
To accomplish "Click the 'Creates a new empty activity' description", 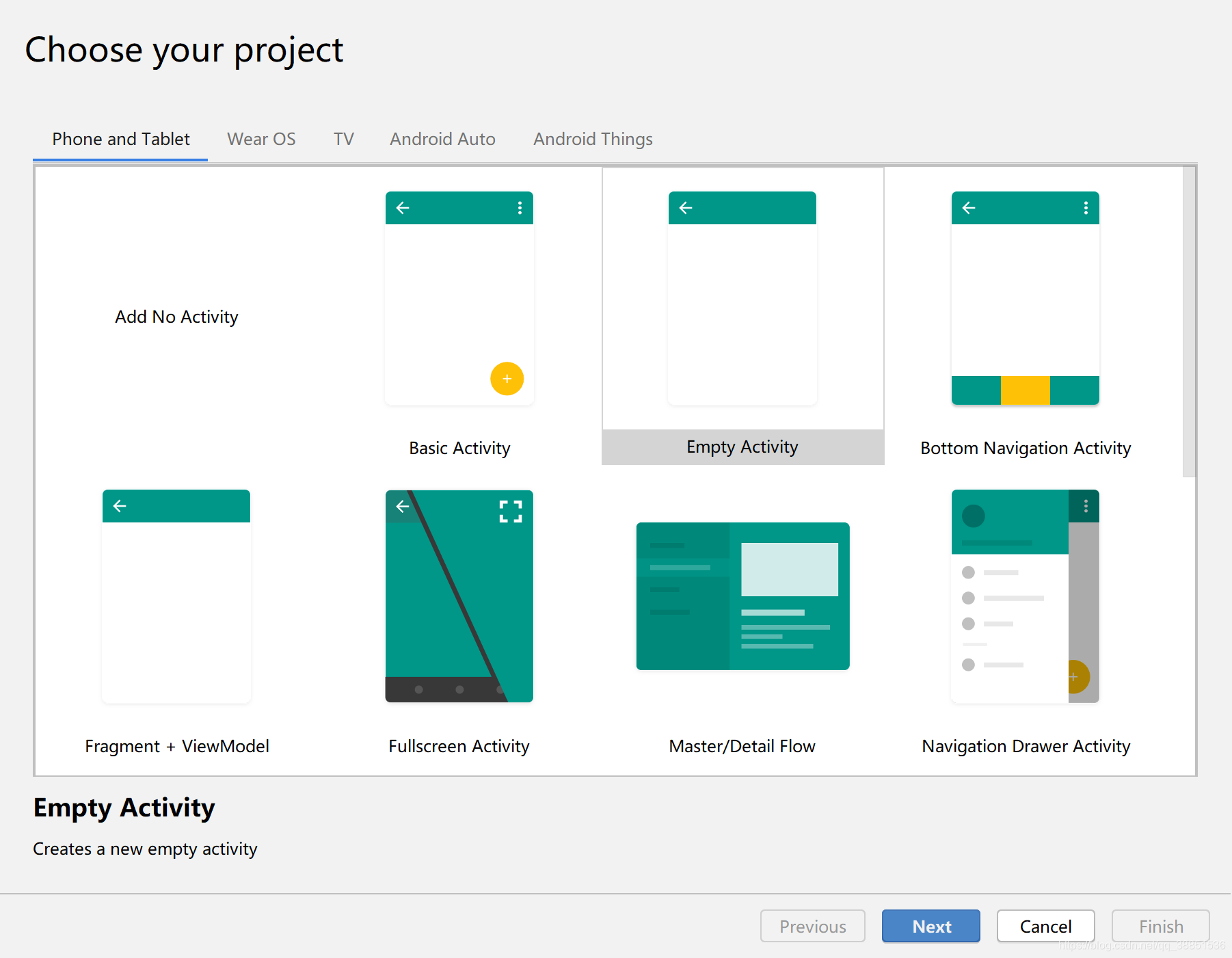I will click(x=145, y=849).
